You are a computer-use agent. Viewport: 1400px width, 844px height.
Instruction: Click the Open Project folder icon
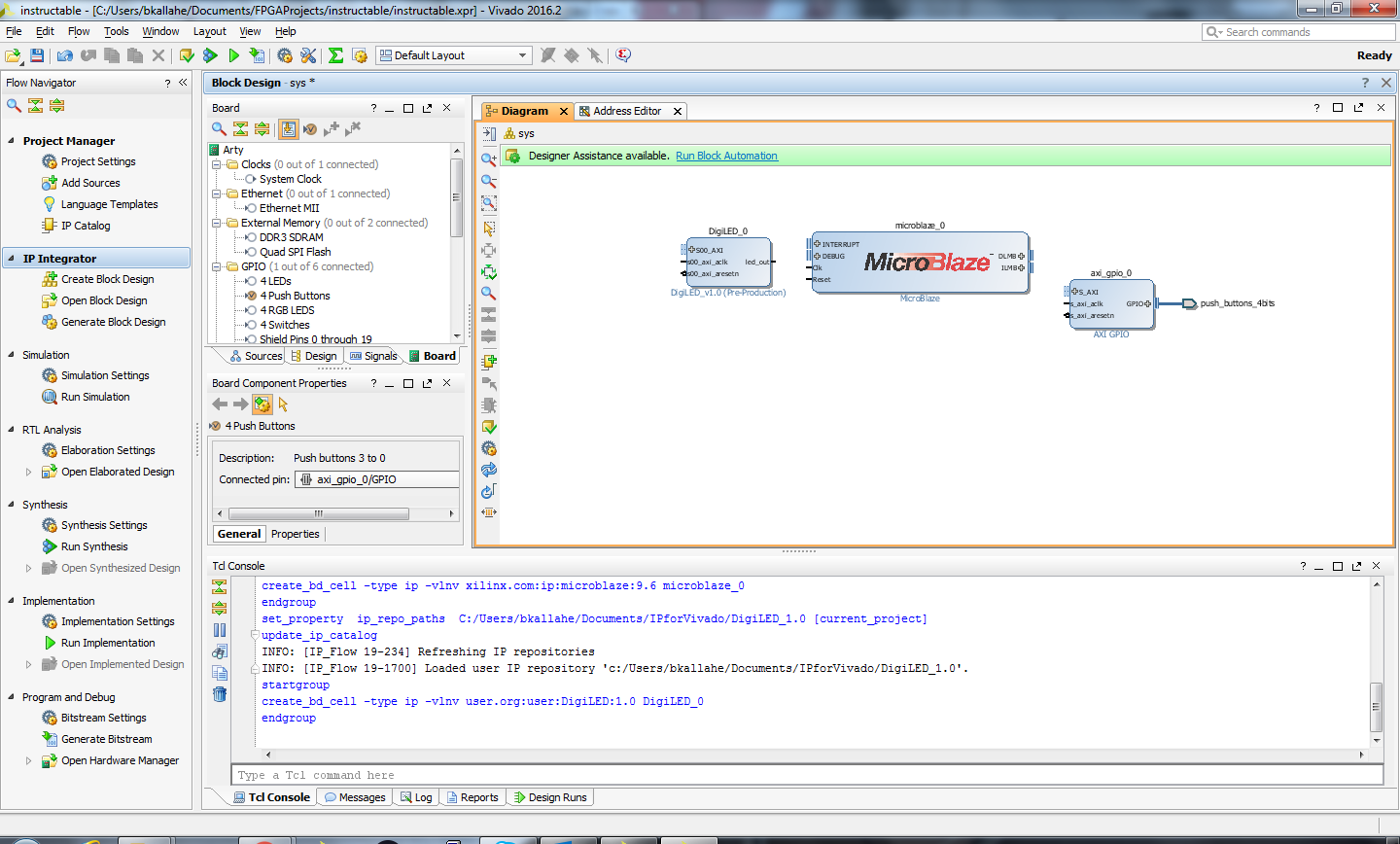[x=14, y=55]
